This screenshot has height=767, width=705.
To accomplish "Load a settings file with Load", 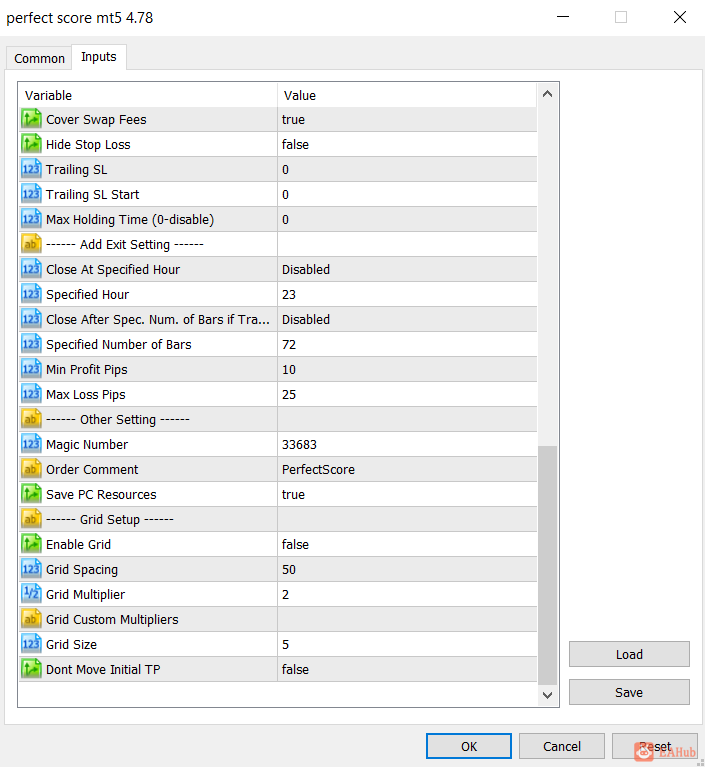I will coord(629,654).
